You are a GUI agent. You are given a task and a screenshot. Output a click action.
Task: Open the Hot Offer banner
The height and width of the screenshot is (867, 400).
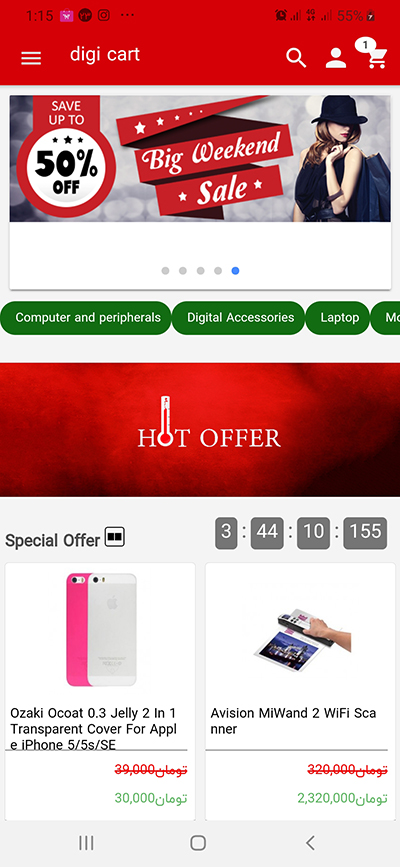200,430
